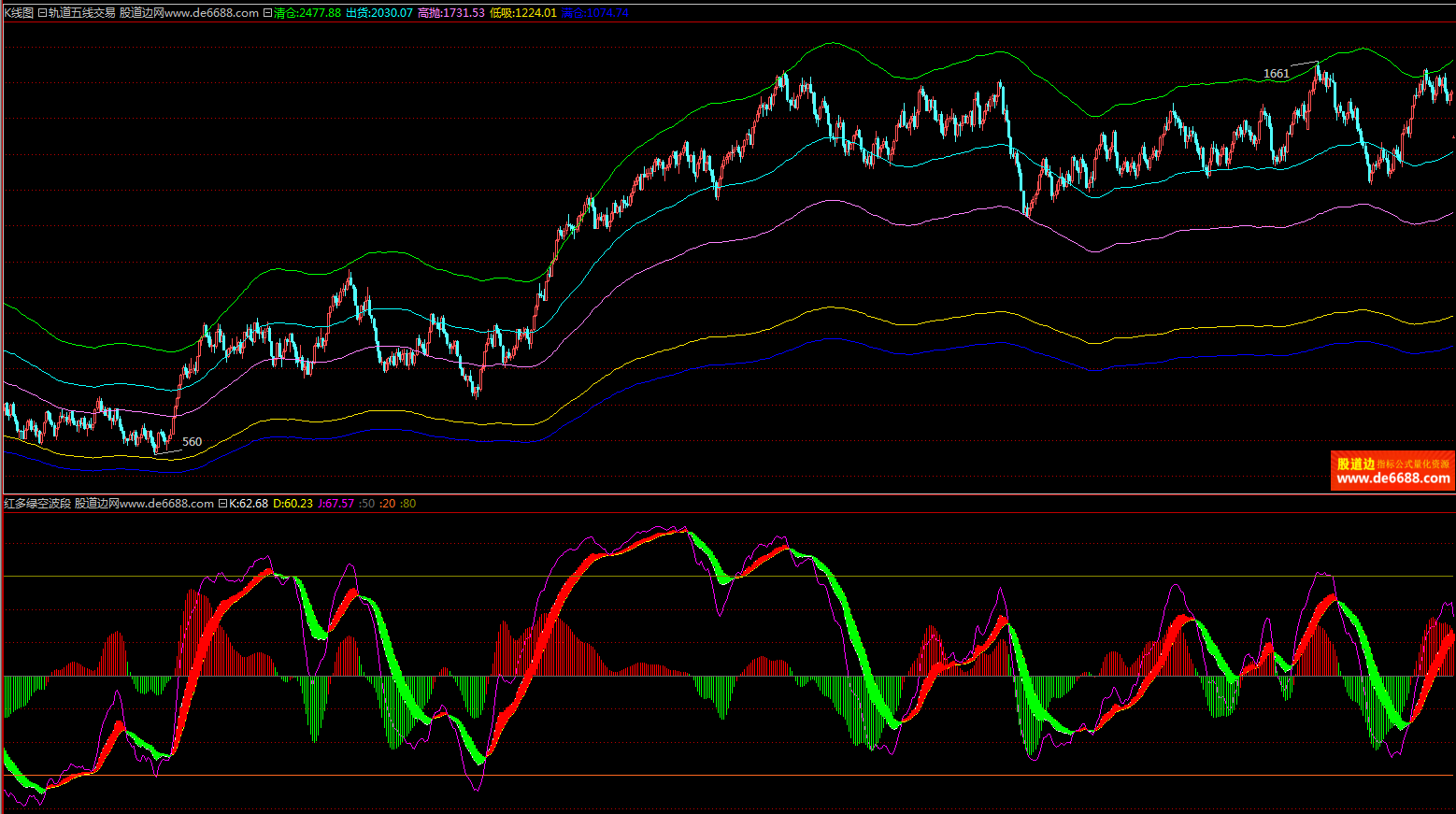Image resolution: width=1456 pixels, height=814 pixels.
Task: Click the 560 low price marker
Action: [x=192, y=442]
